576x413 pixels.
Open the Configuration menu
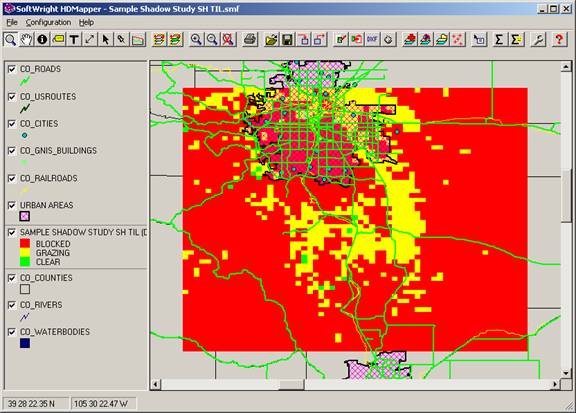(48, 22)
